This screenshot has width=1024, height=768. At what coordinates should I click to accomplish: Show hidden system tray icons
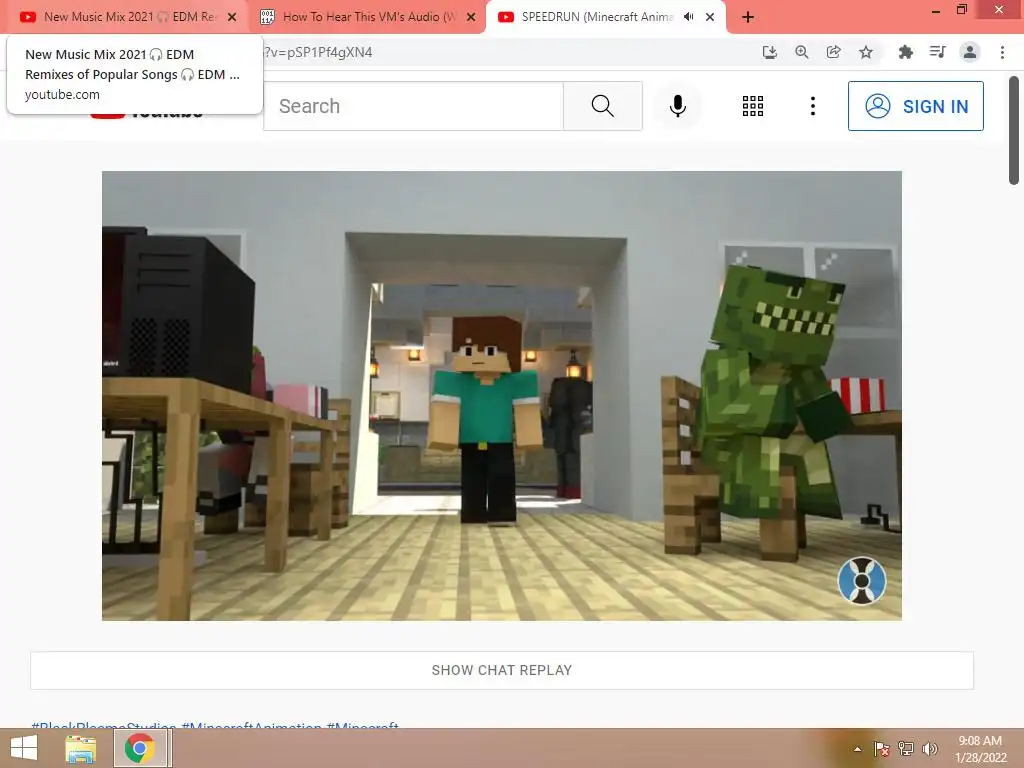pyautogui.click(x=857, y=749)
